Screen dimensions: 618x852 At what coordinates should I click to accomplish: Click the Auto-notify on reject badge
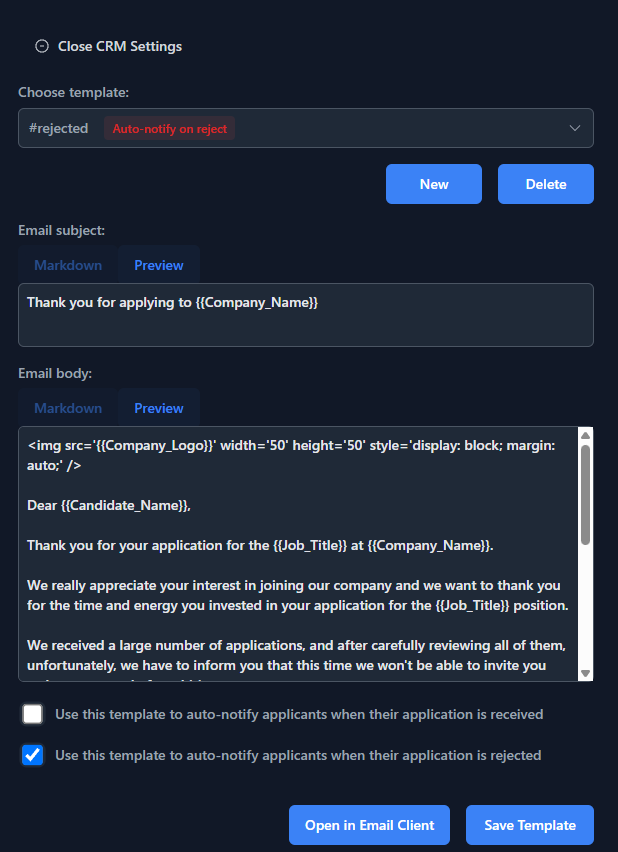tap(170, 129)
